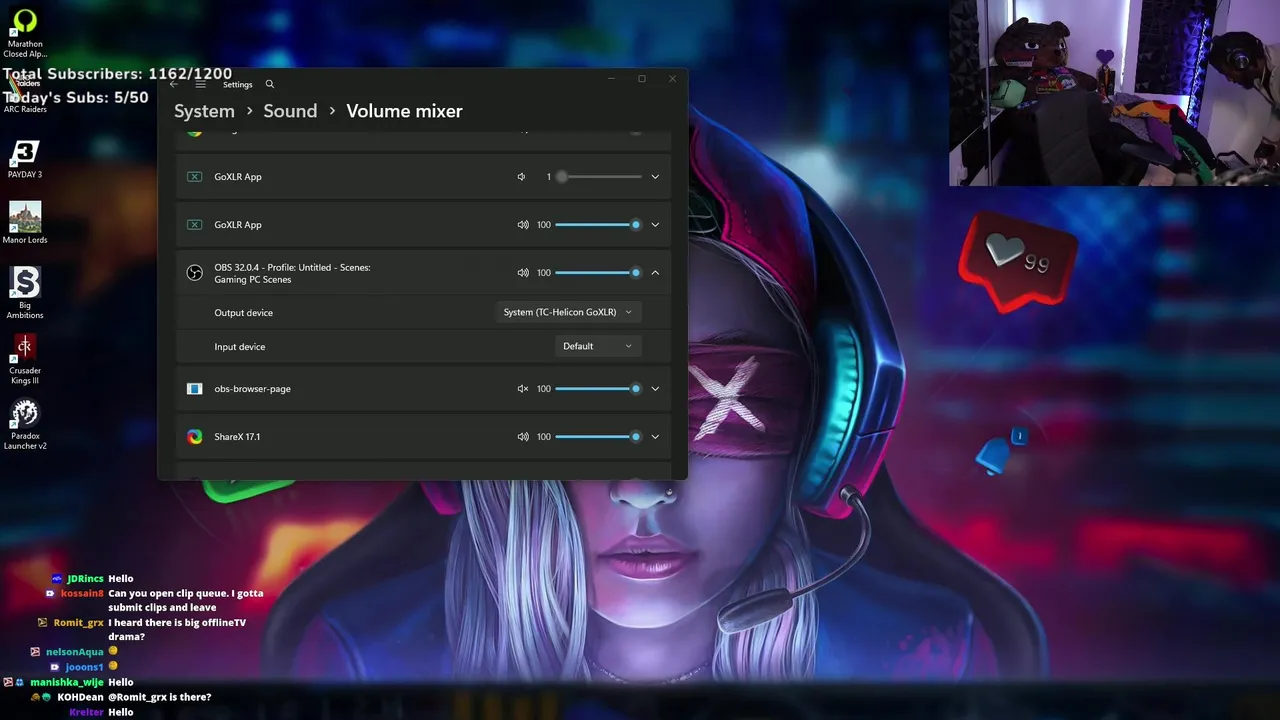Open the Marathon Closed Alpha desktop icon
Screen dimensions: 1280x720
click(x=25, y=33)
